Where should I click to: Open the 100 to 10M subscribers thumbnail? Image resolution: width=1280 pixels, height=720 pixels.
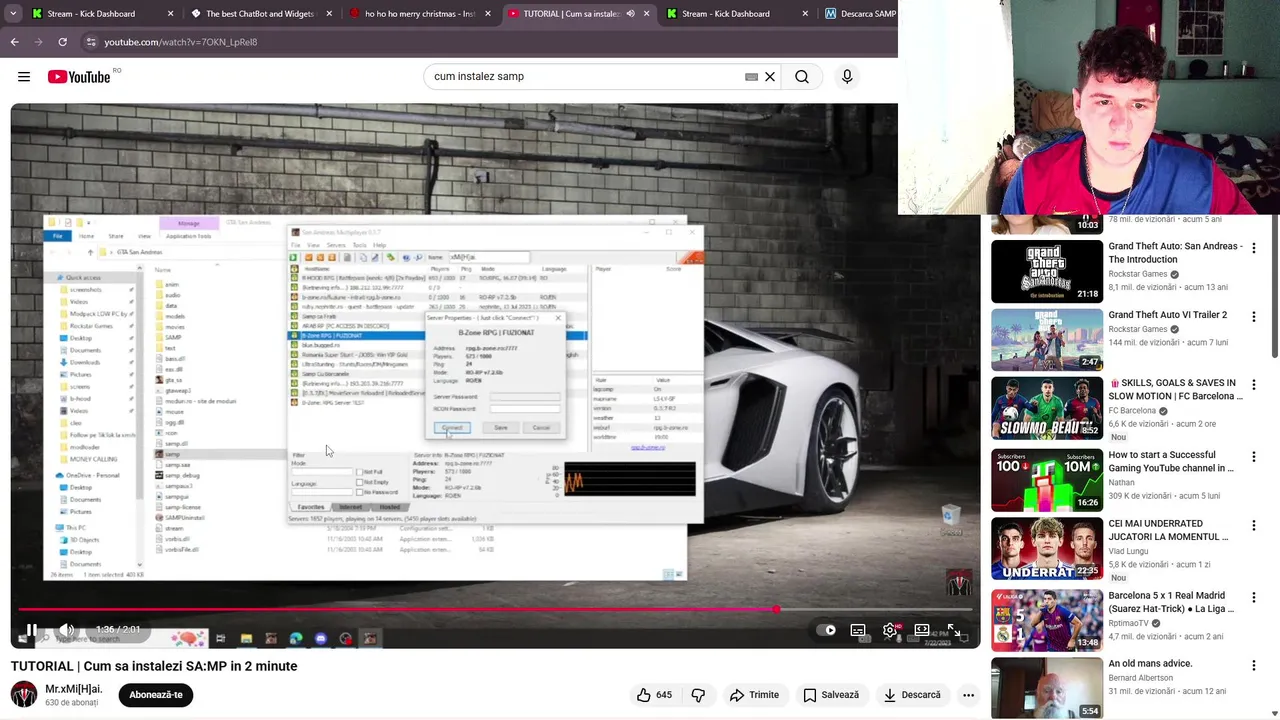coord(1047,480)
